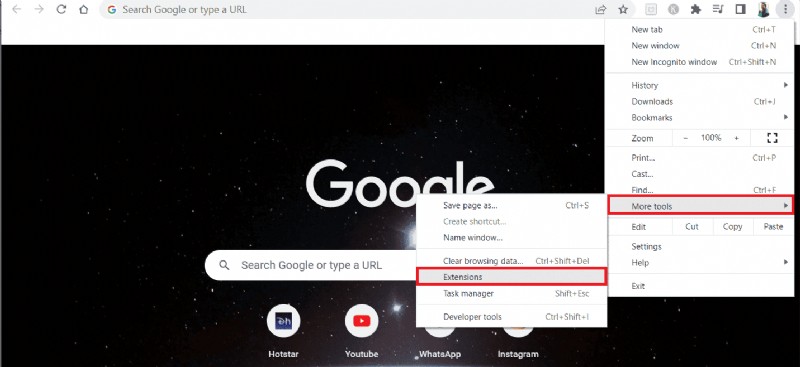Click the share page icon
This screenshot has height=367, width=800.
tap(601, 9)
